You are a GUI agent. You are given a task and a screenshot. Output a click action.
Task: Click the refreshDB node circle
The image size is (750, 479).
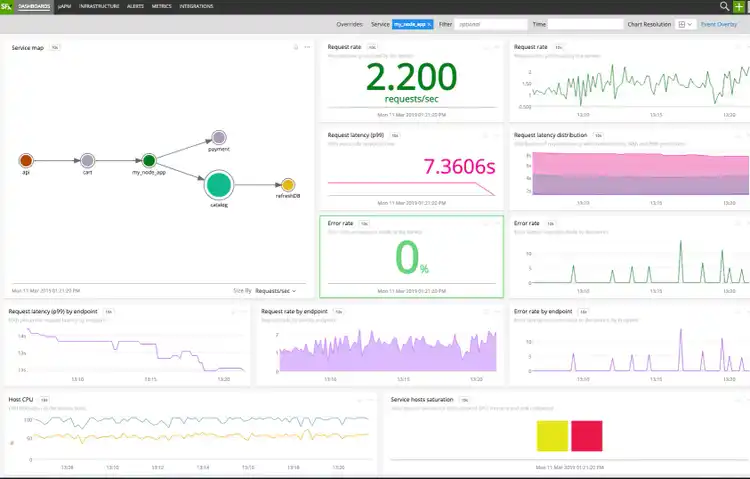pyautogui.click(x=287, y=184)
